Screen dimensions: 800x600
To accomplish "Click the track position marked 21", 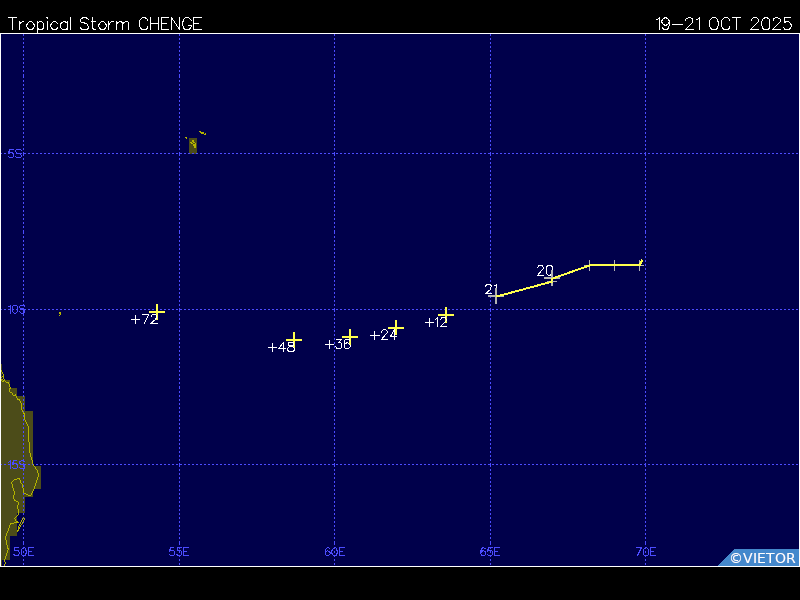I will (495, 296).
